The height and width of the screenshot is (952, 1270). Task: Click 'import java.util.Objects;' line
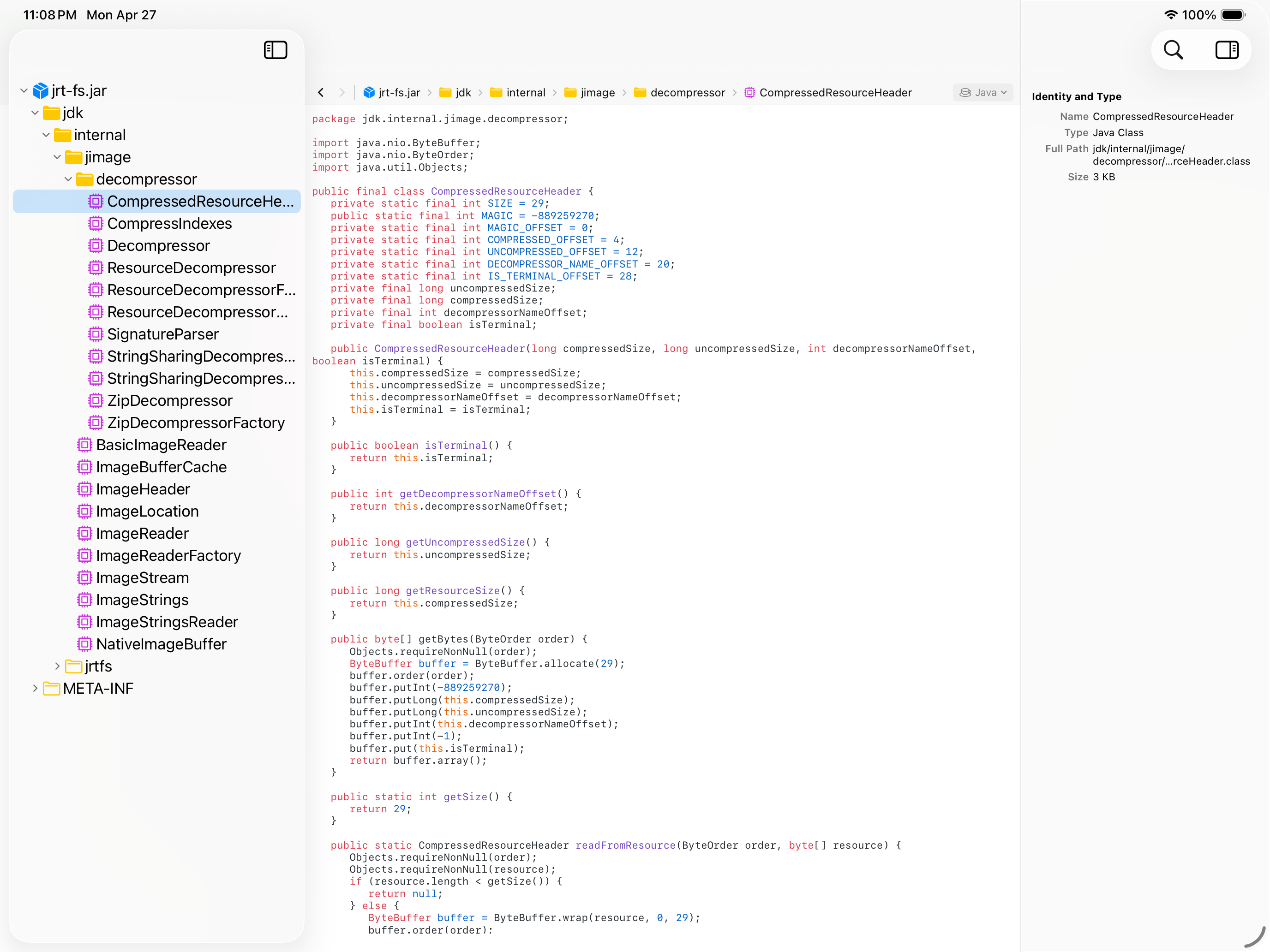[x=390, y=167]
